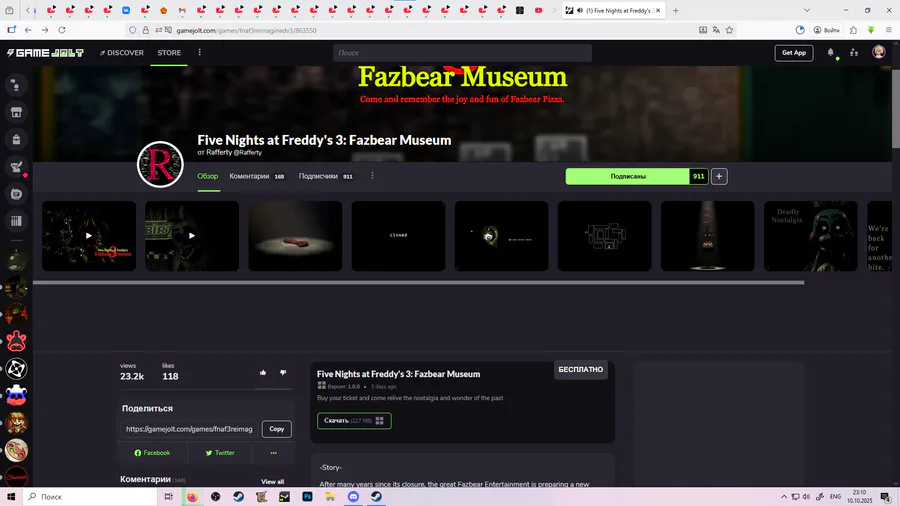The height and width of the screenshot is (506, 900).
Task: Click the translate page icon in the address bar
Action: pyautogui.click(x=716, y=30)
